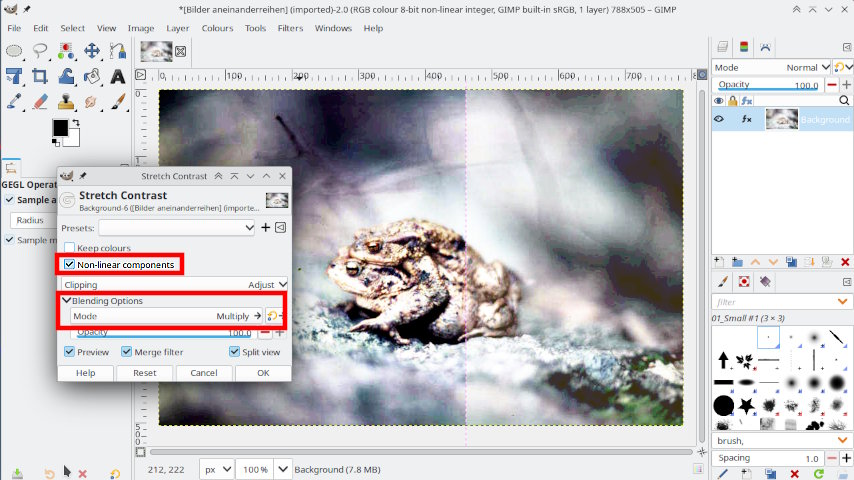Screen dimensions: 854x480
Task: Uncheck Non-linear components
Action: click(69, 265)
